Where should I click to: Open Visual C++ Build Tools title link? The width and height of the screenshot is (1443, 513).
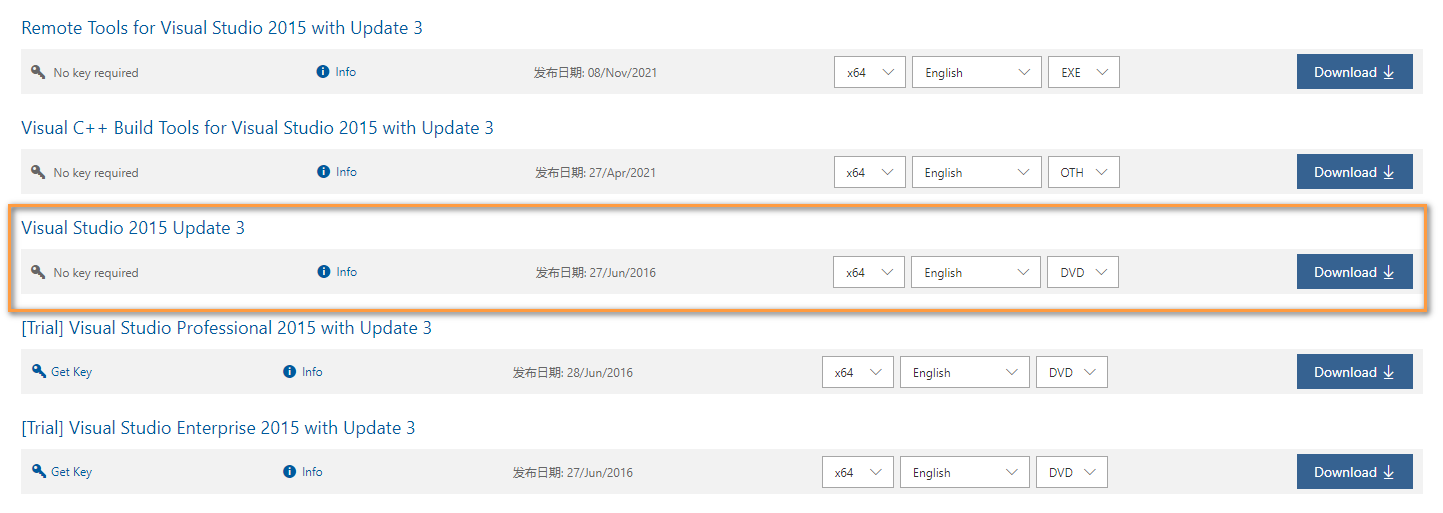[x=257, y=128]
